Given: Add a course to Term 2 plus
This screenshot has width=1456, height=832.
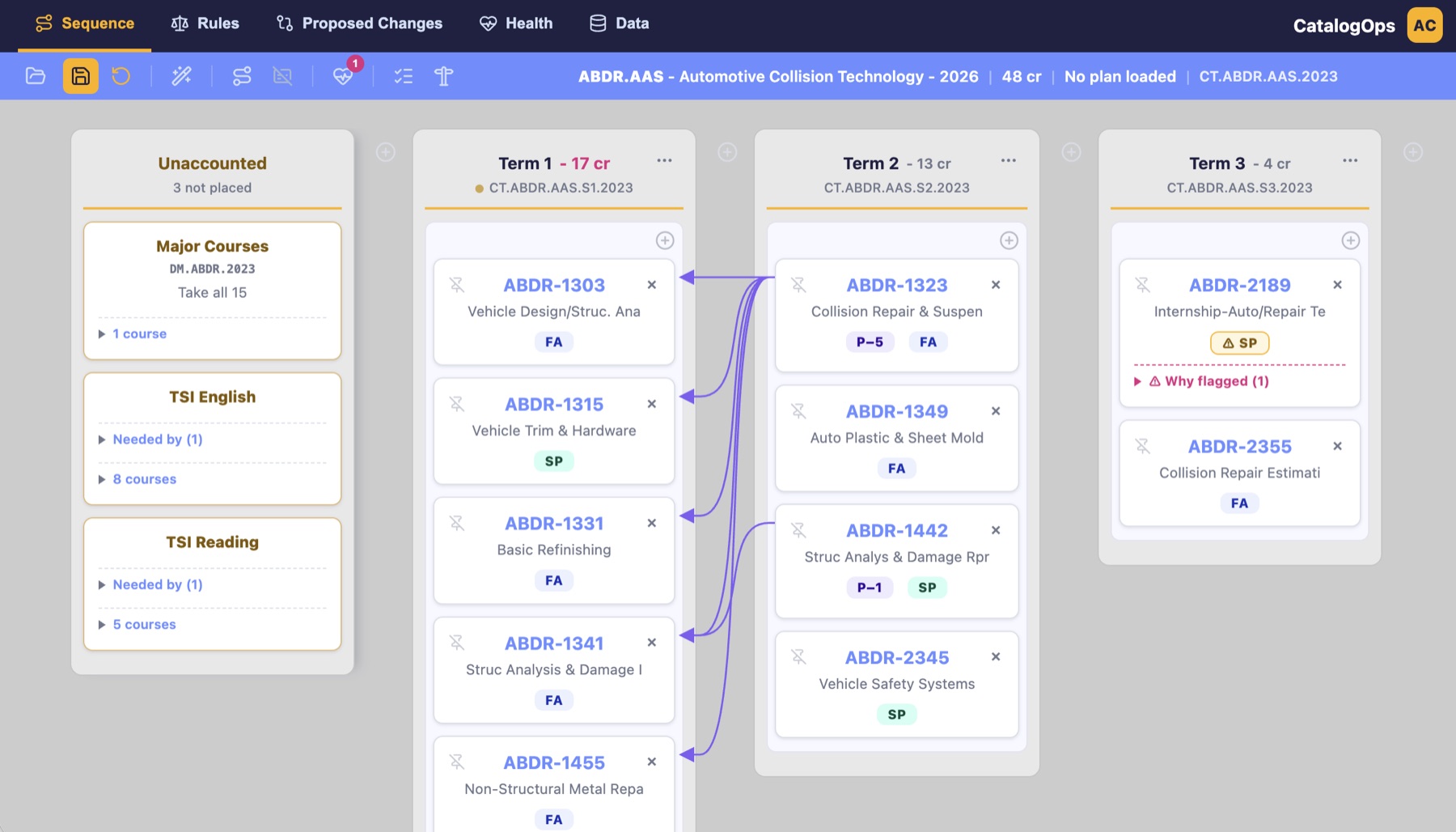Looking at the screenshot, I should coord(1009,240).
